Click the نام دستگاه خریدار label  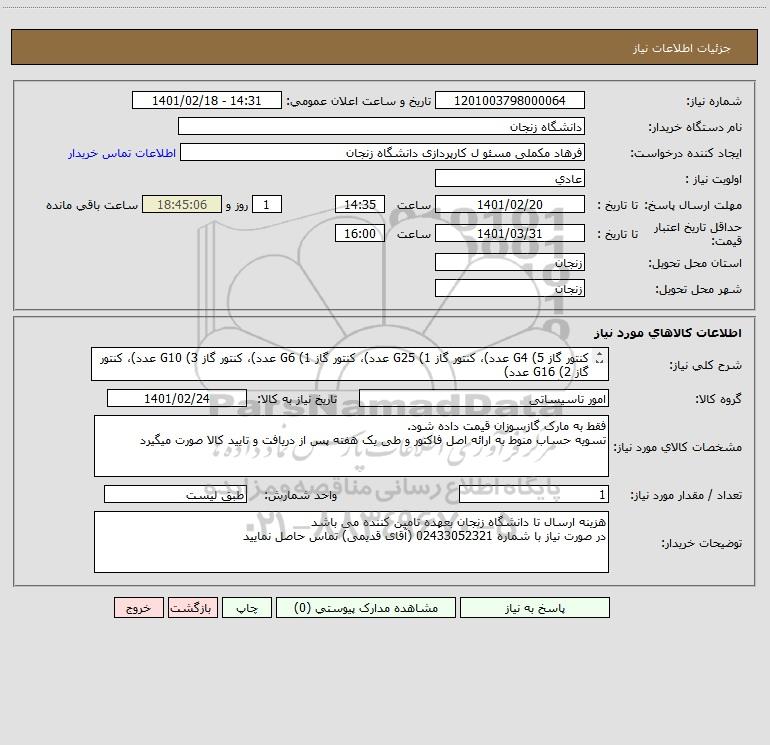click(x=695, y=128)
